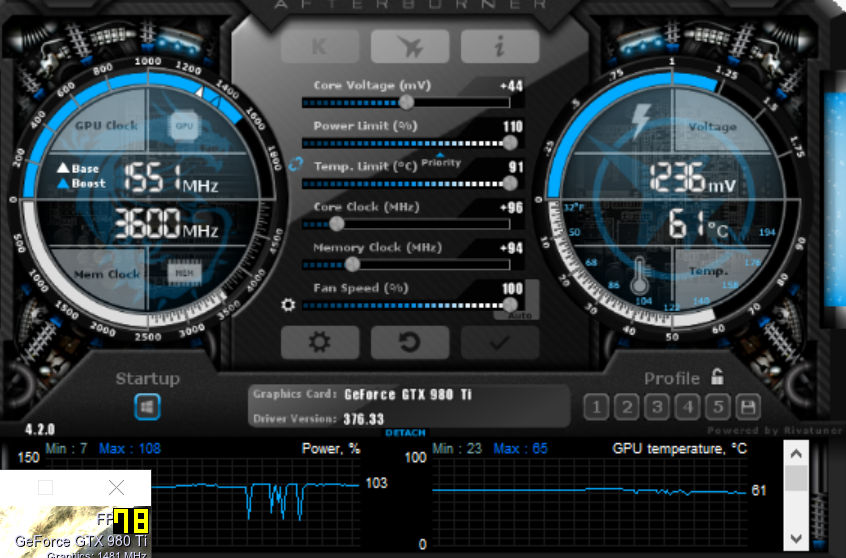Toggle Windows startup icon under Startup
Image resolution: width=846 pixels, height=558 pixels.
(147, 407)
